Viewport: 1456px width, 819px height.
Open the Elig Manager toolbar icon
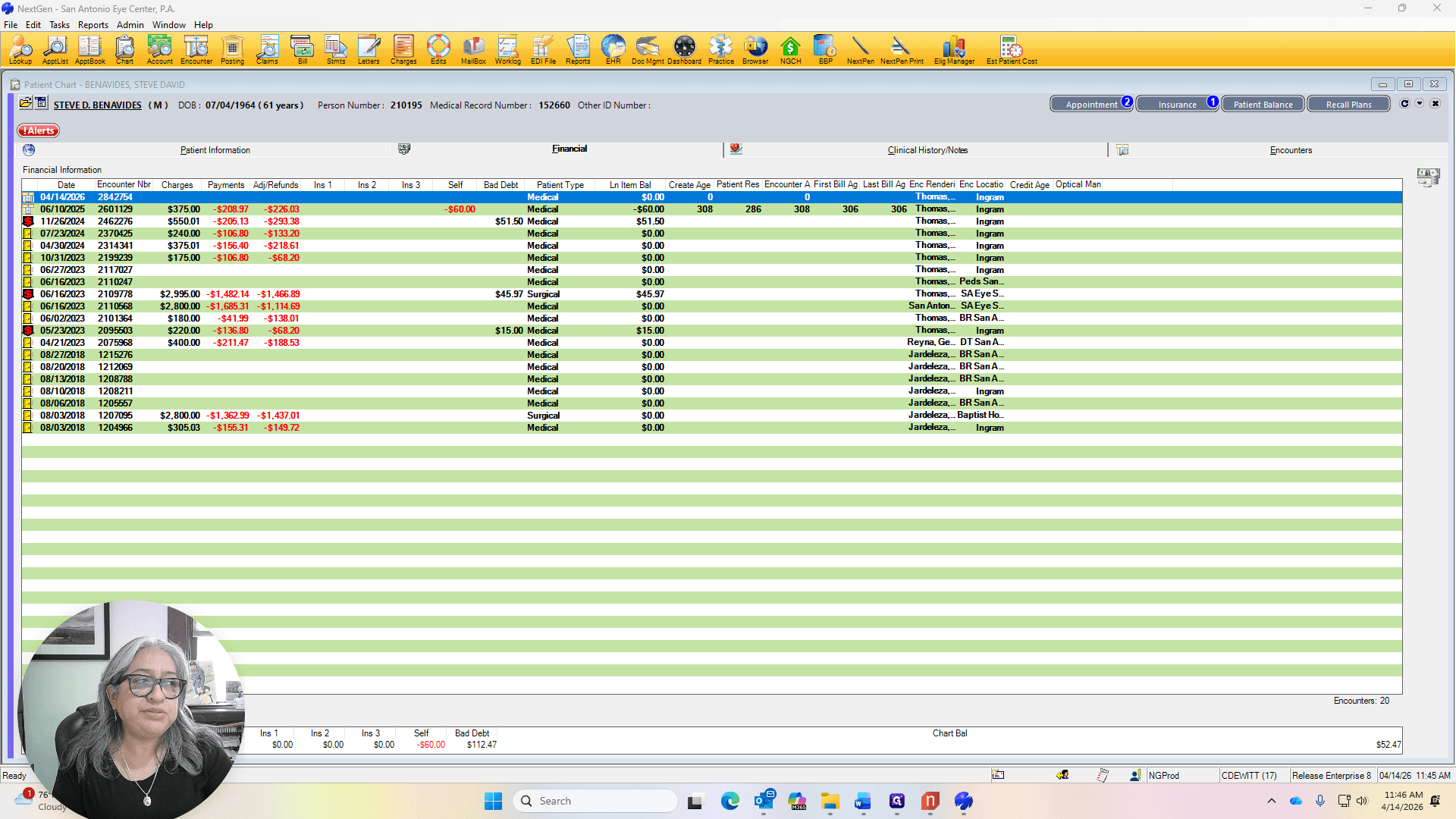pos(954,49)
